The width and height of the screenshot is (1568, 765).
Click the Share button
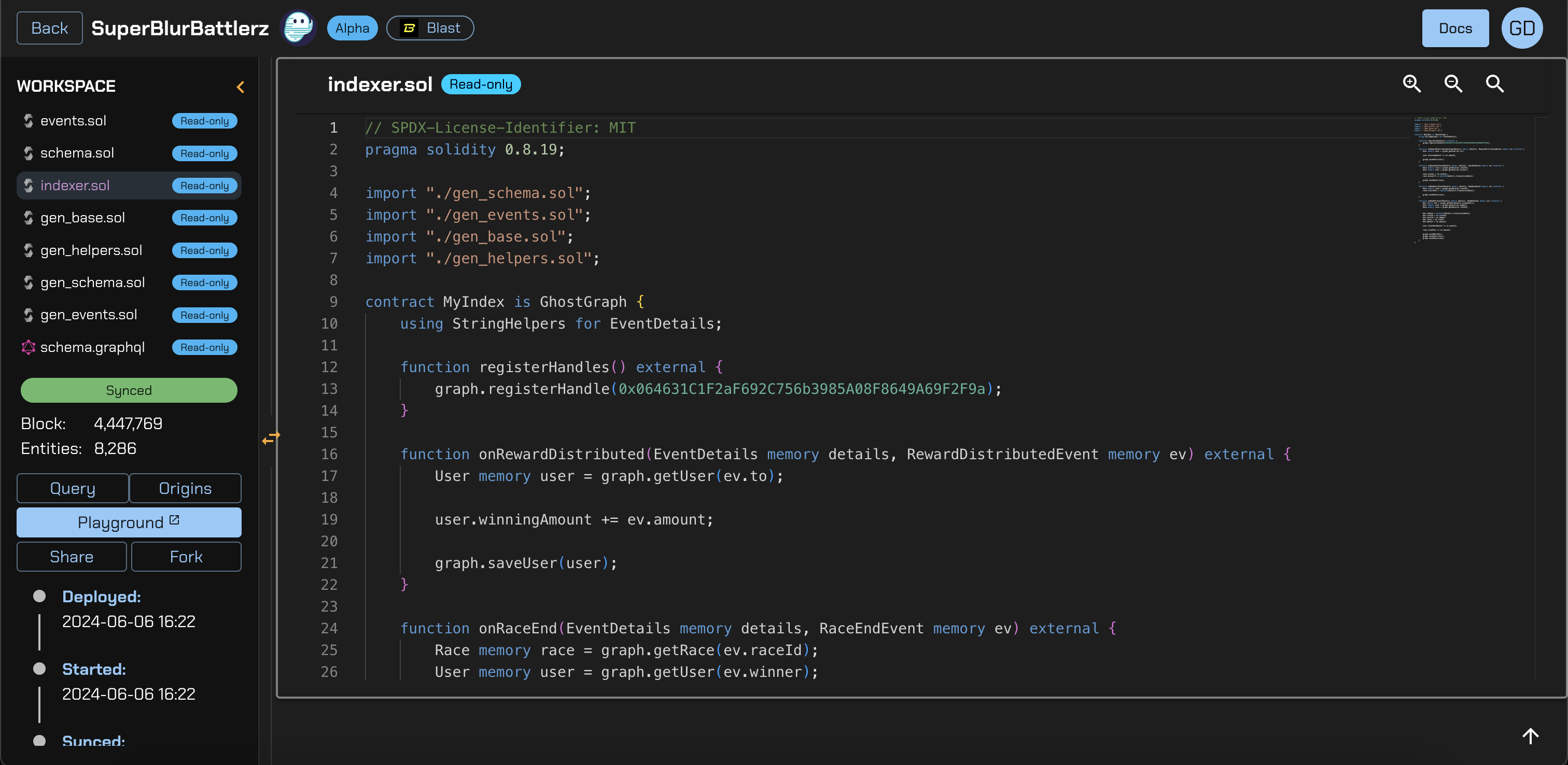pos(72,556)
